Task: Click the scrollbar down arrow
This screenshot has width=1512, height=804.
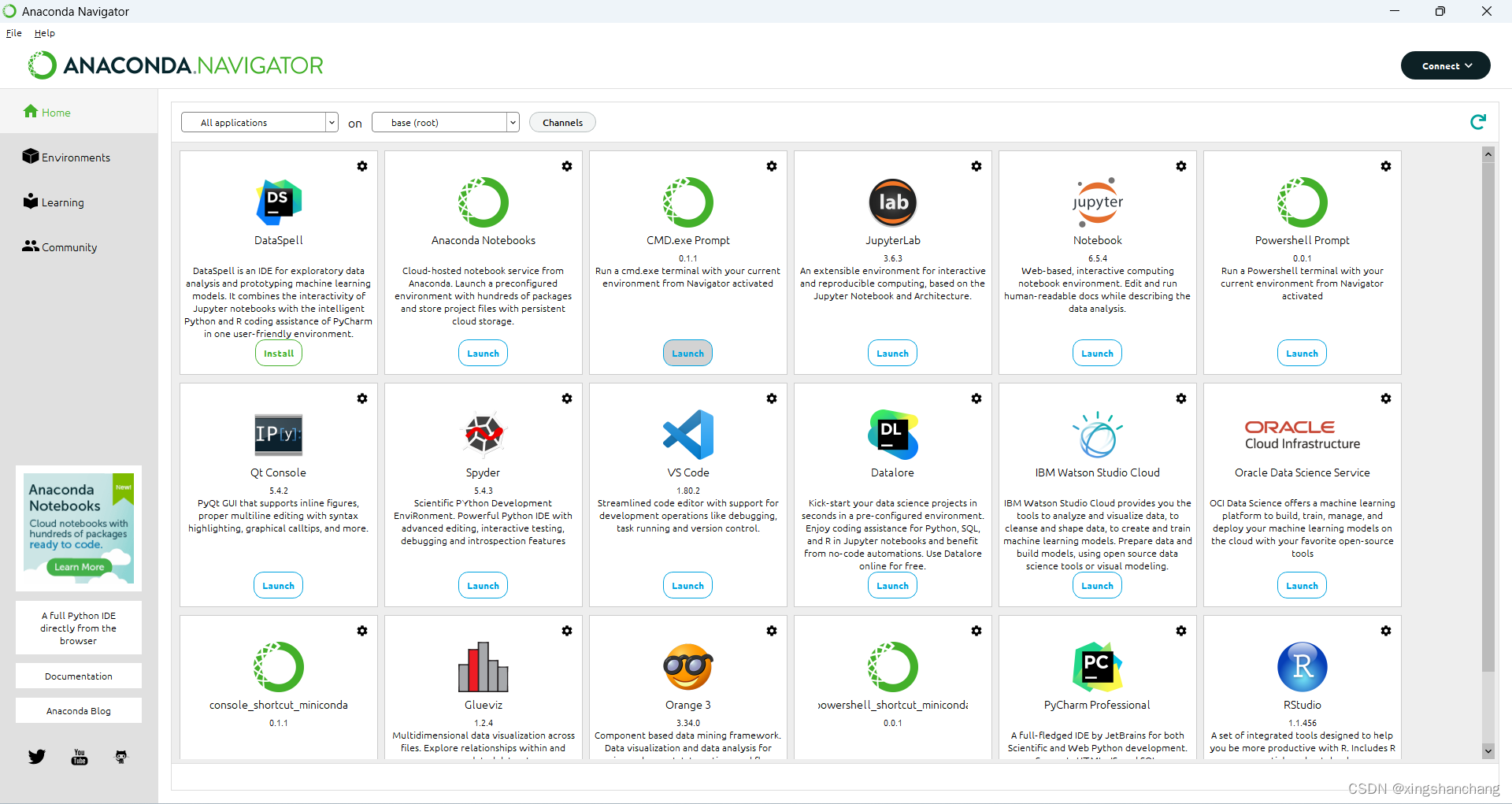Action: pyautogui.click(x=1488, y=751)
